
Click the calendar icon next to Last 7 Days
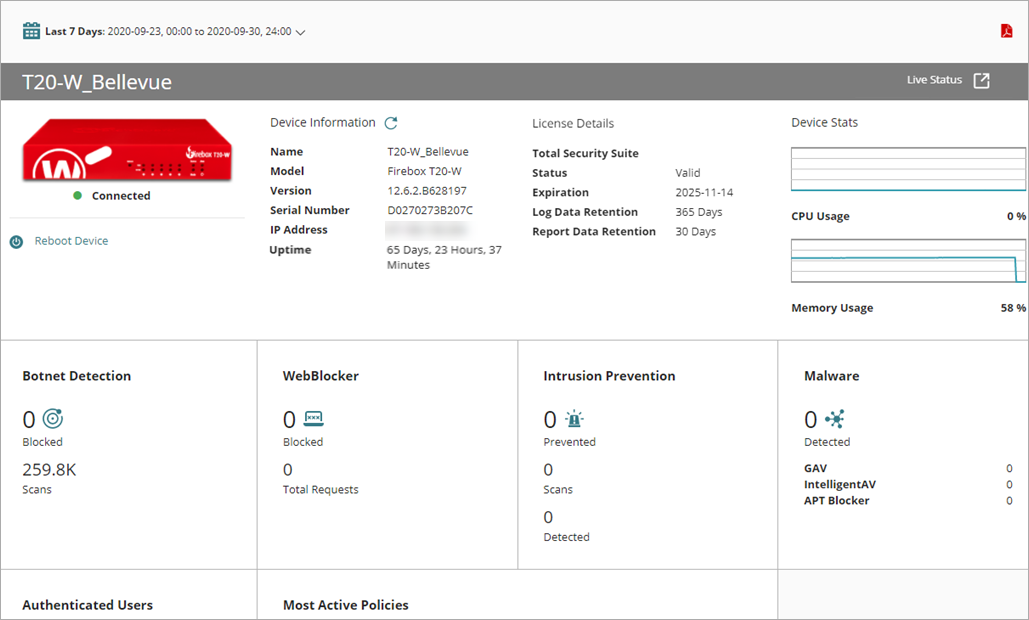[29, 31]
